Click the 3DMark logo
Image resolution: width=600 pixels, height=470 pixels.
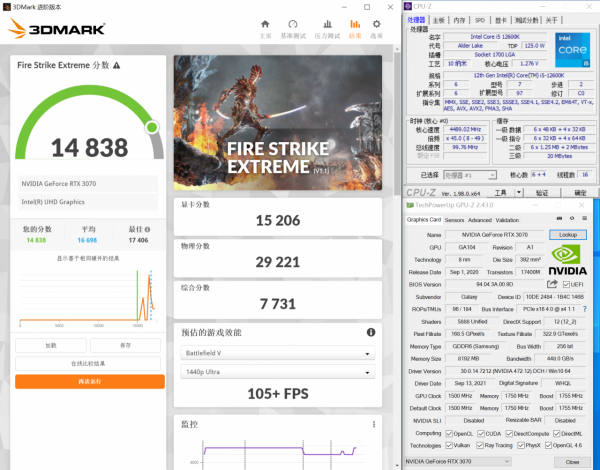[x=56, y=29]
